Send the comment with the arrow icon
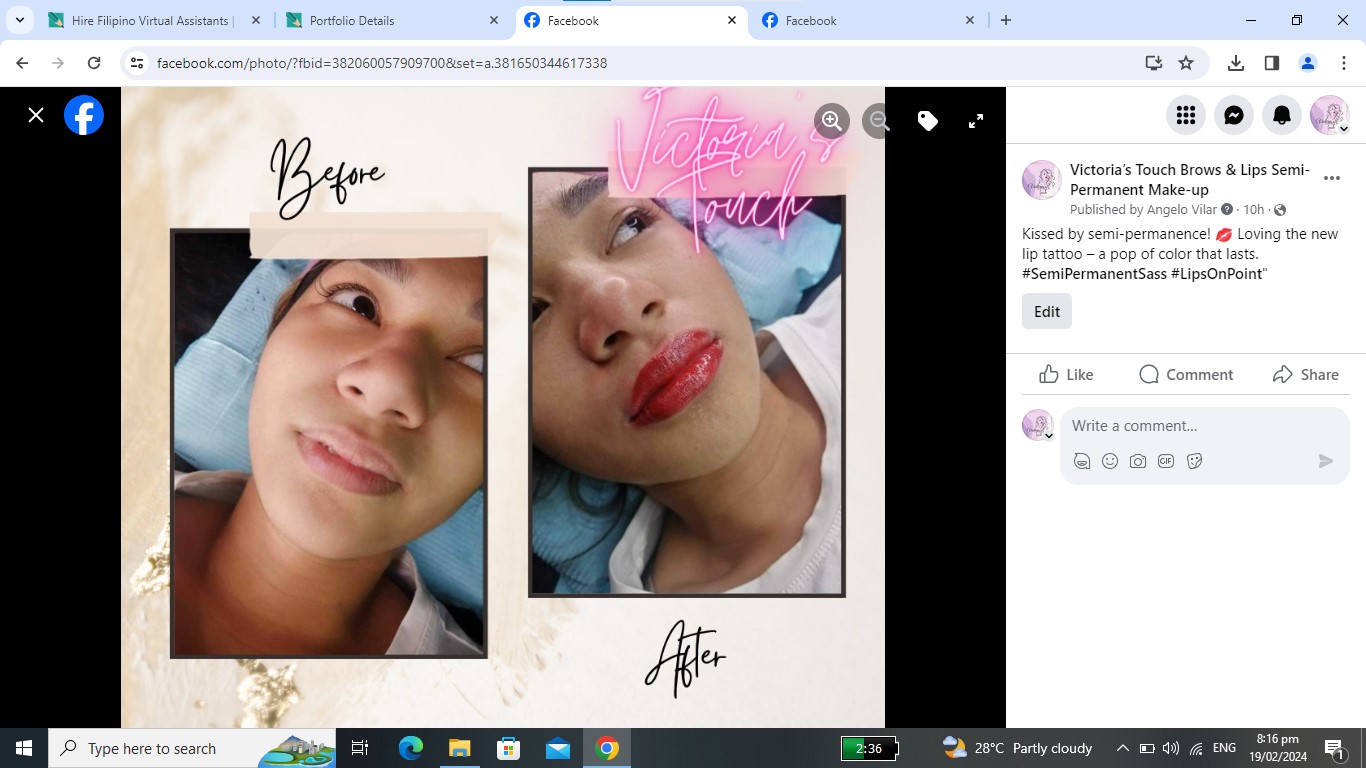This screenshot has width=1366, height=768. [1326, 461]
